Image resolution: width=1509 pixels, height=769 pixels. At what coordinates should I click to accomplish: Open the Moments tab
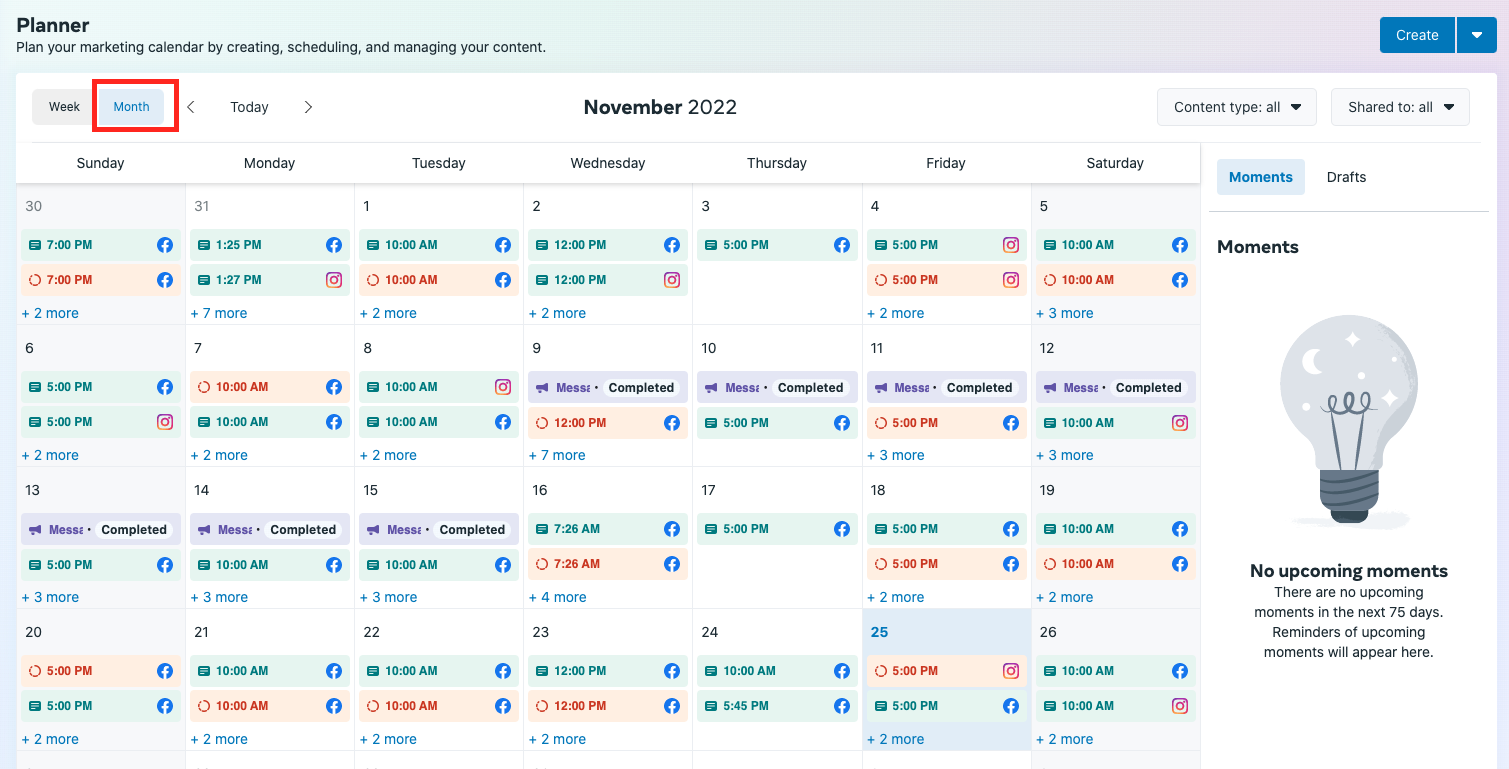[x=1260, y=177]
